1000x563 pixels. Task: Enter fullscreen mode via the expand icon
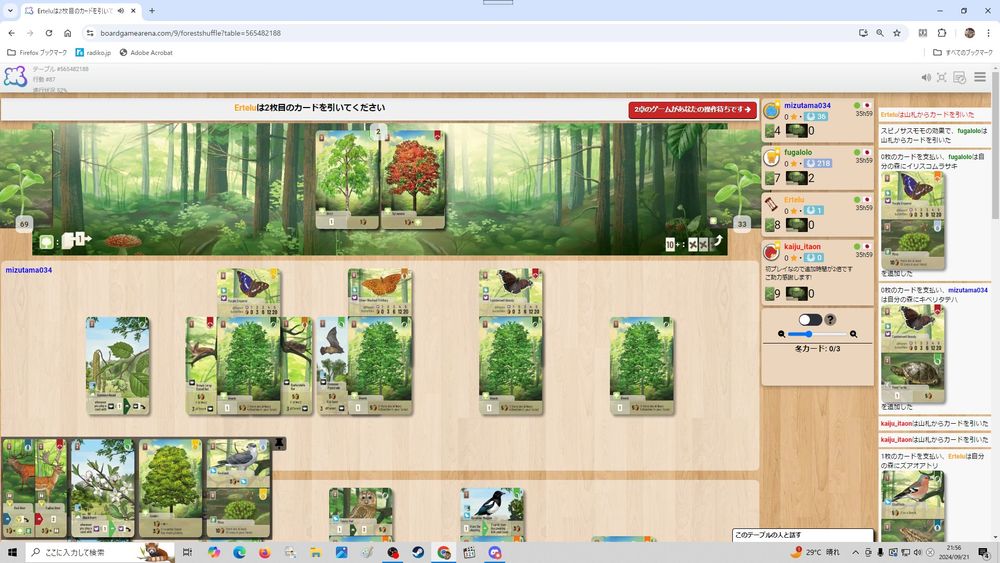(x=941, y=77)
